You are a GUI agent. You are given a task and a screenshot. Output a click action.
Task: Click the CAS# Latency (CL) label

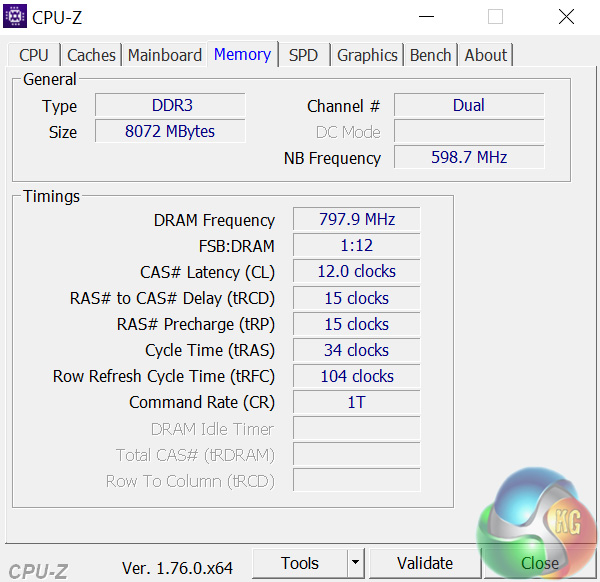tap(207, 272)
